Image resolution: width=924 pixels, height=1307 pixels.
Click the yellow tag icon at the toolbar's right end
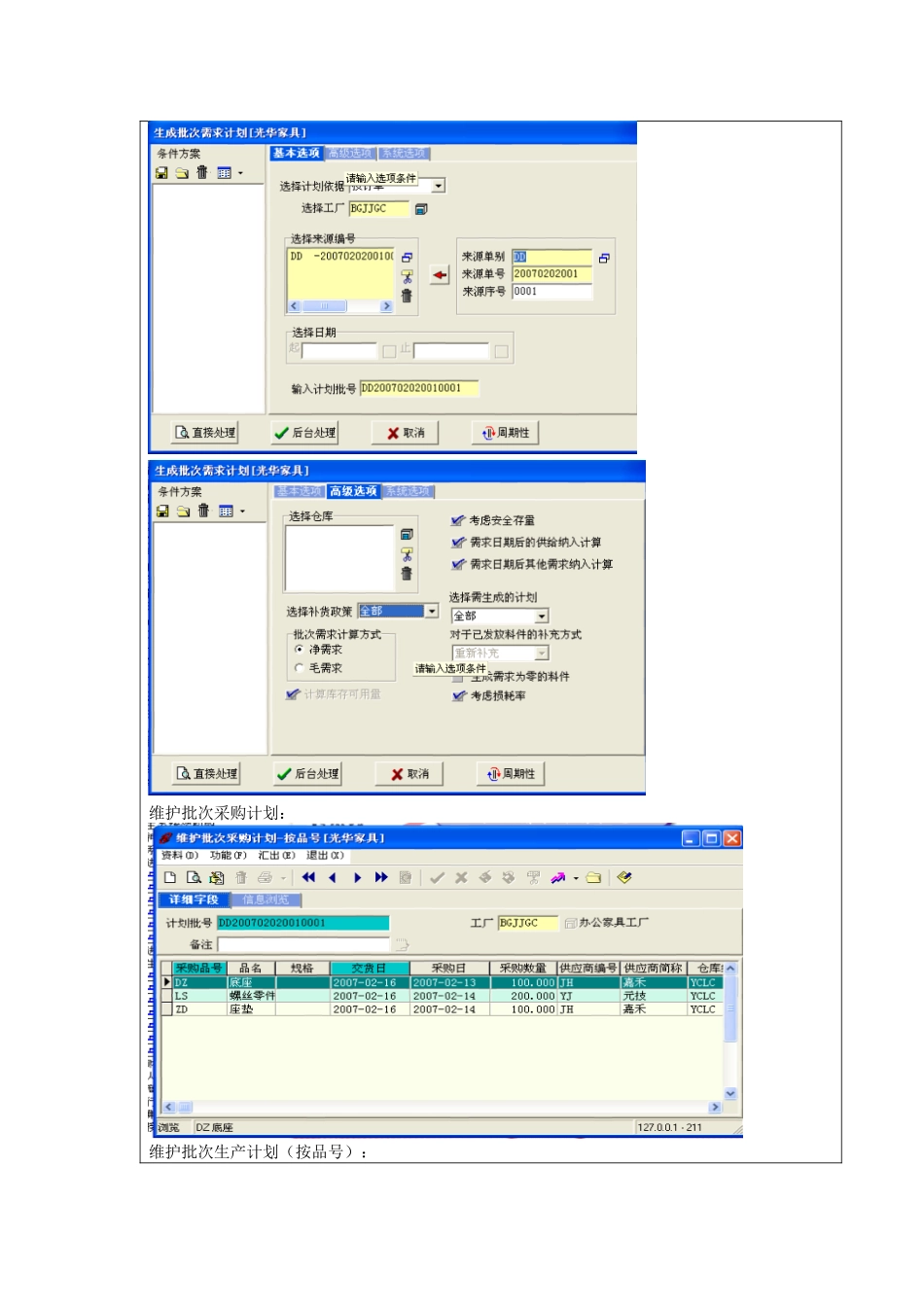tap(624, 877)
